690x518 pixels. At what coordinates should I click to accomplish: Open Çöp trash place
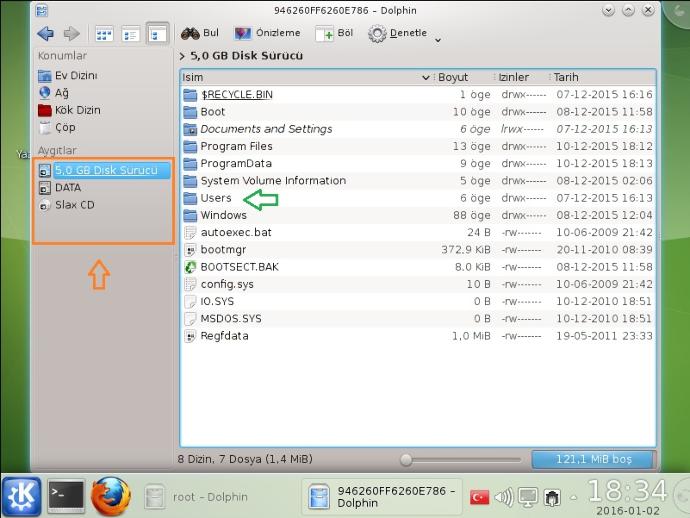tap(57, 128)
